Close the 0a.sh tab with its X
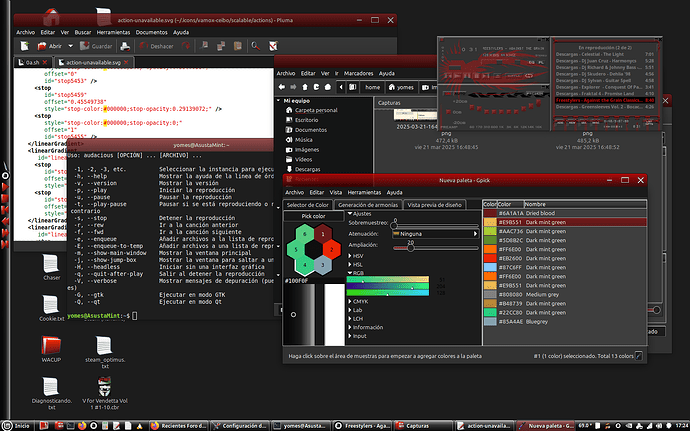 tap(44, 63)
